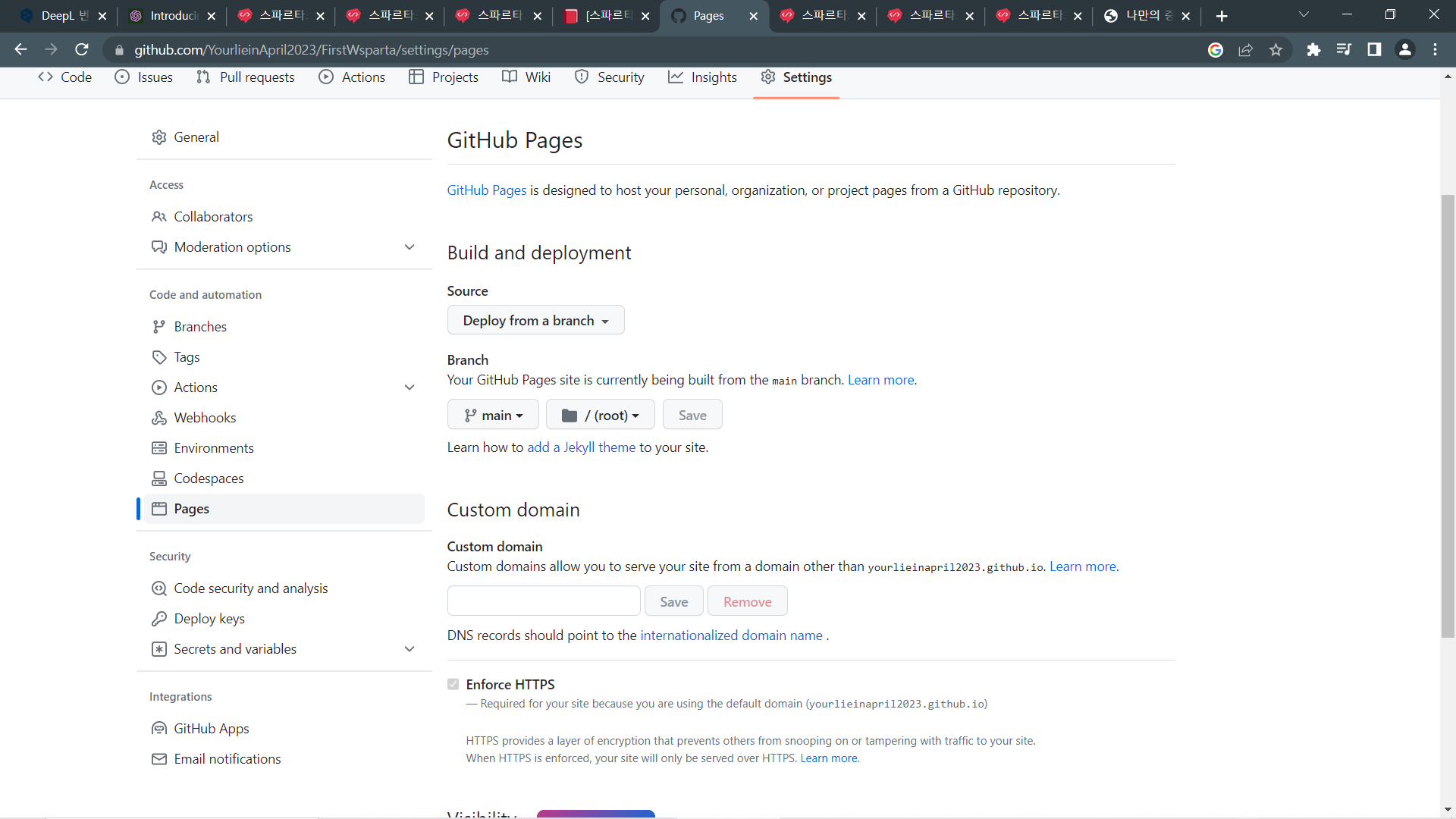Viewport: 1456px width, 819px height.
Task: Click the Pages browser icon in sidebar
Action: tap(159, 509)
